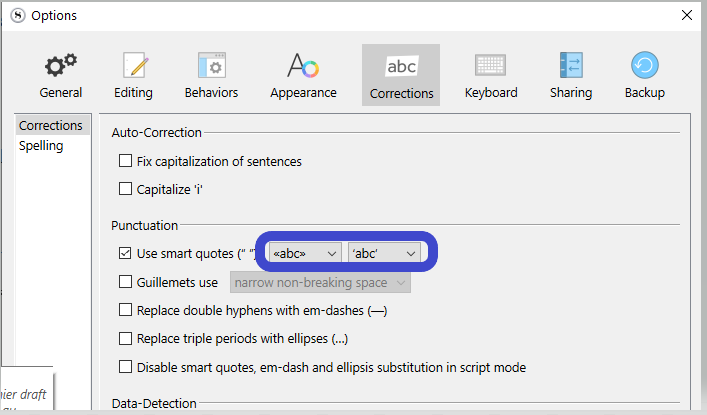Toggle the Capitalize 'i' checkbox
Image resolution: width=707 pixels, height=415 pixels.
126,188
